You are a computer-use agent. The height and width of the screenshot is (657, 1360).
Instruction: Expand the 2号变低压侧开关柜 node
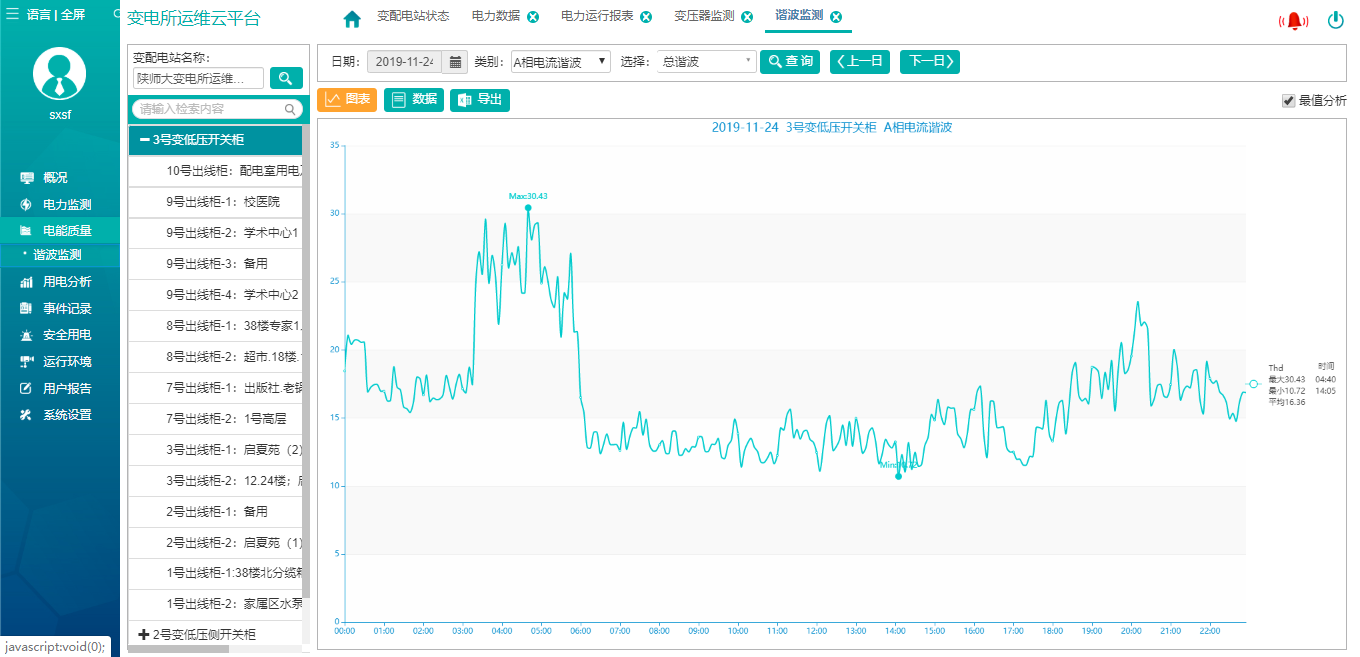[x=143, y=635]
